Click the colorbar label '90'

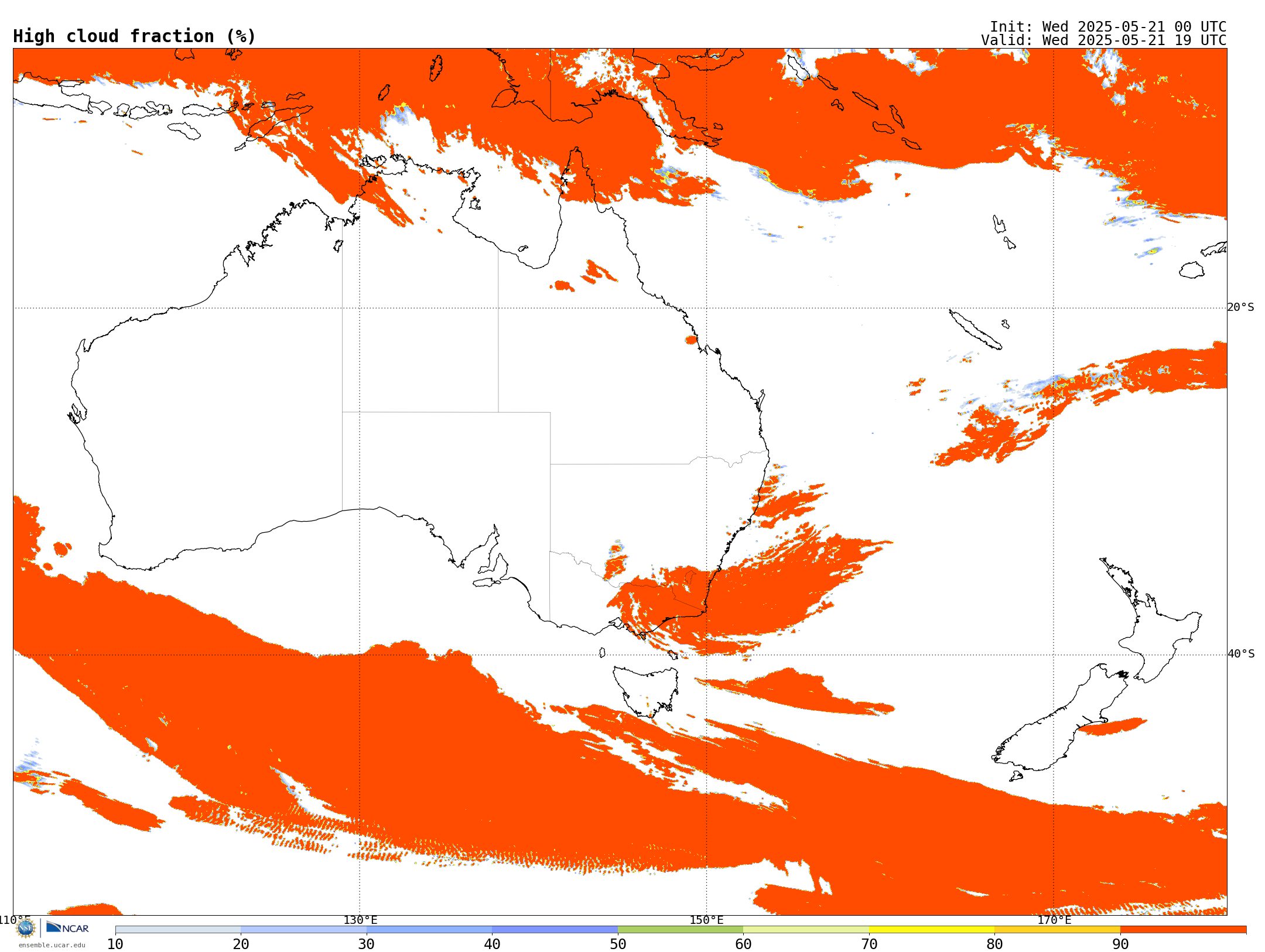click(x=1120, y=944)
